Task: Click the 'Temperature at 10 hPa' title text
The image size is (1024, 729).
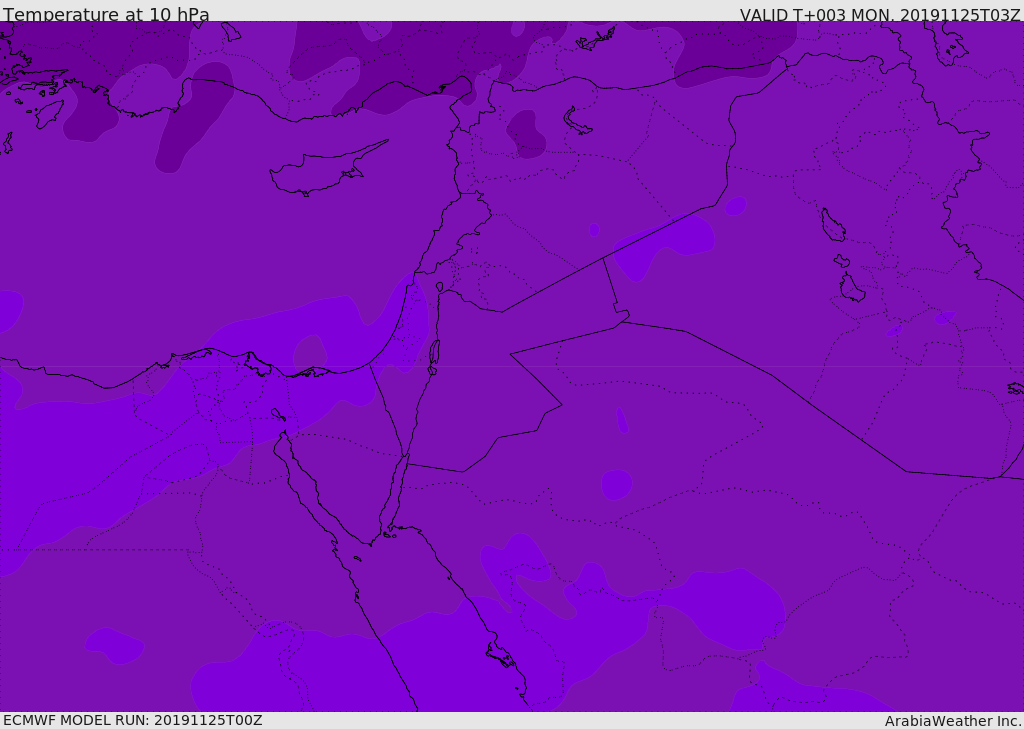Action: (106, 14)
